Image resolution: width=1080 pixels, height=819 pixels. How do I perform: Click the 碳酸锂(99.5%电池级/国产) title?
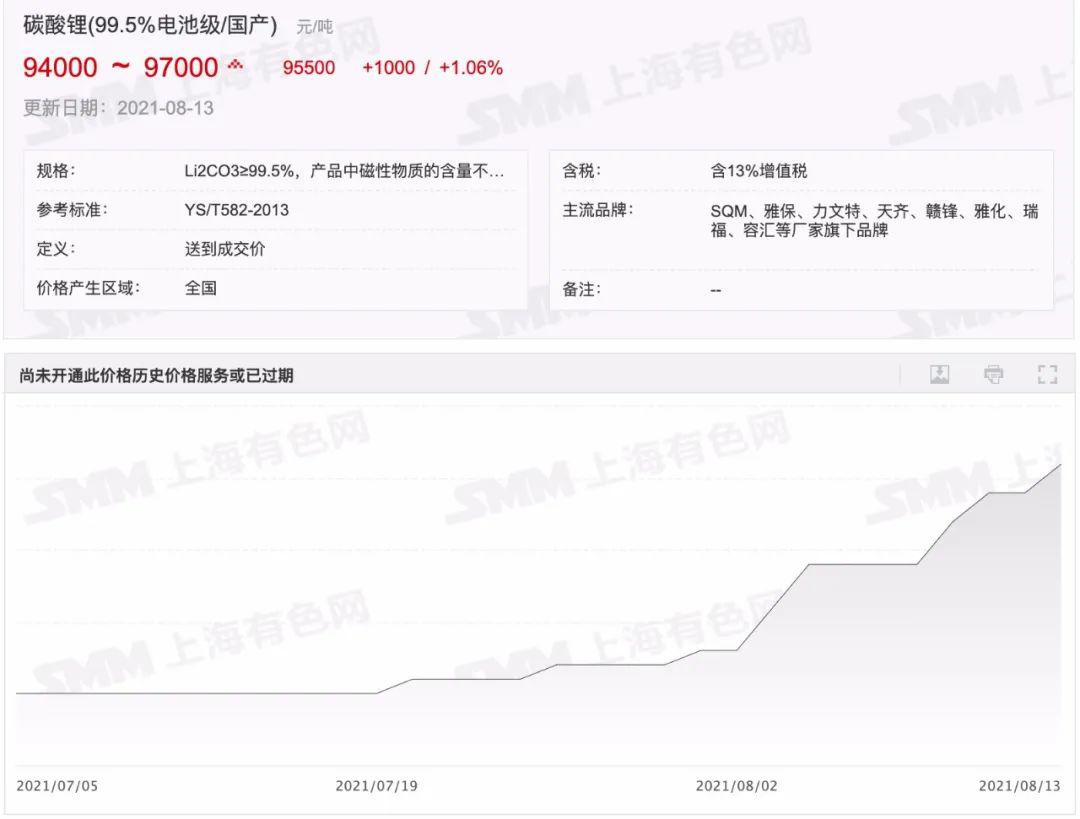click(x=150, y=26)
